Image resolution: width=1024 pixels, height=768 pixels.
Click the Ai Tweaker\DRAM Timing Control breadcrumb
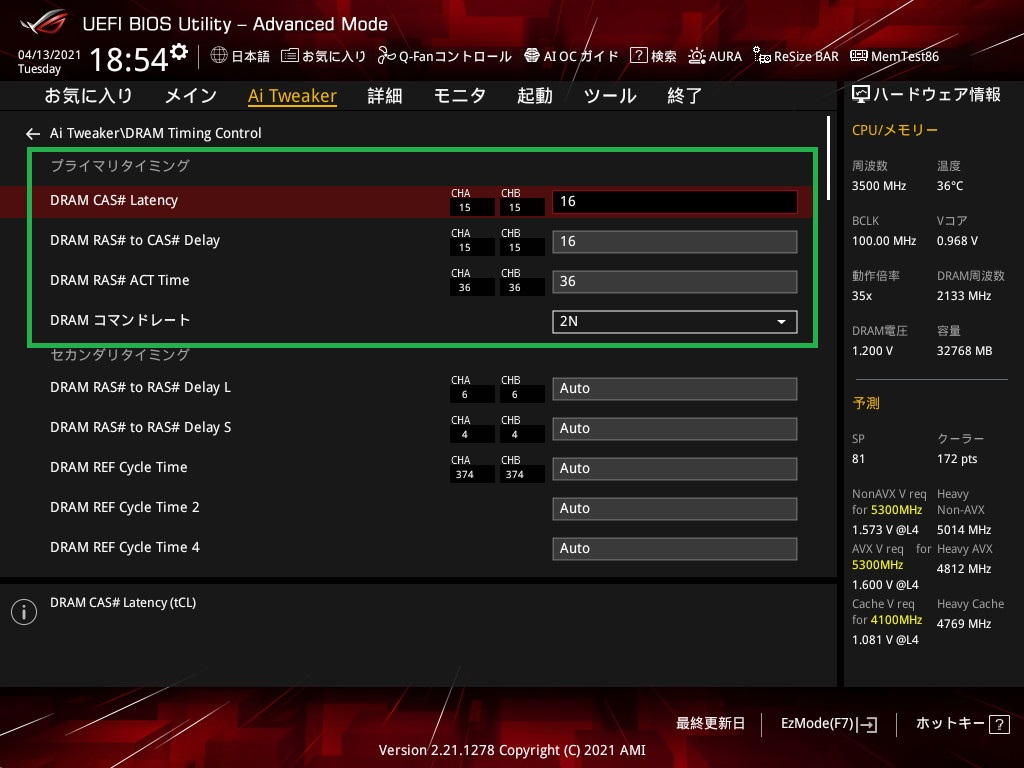click(155, 133)
